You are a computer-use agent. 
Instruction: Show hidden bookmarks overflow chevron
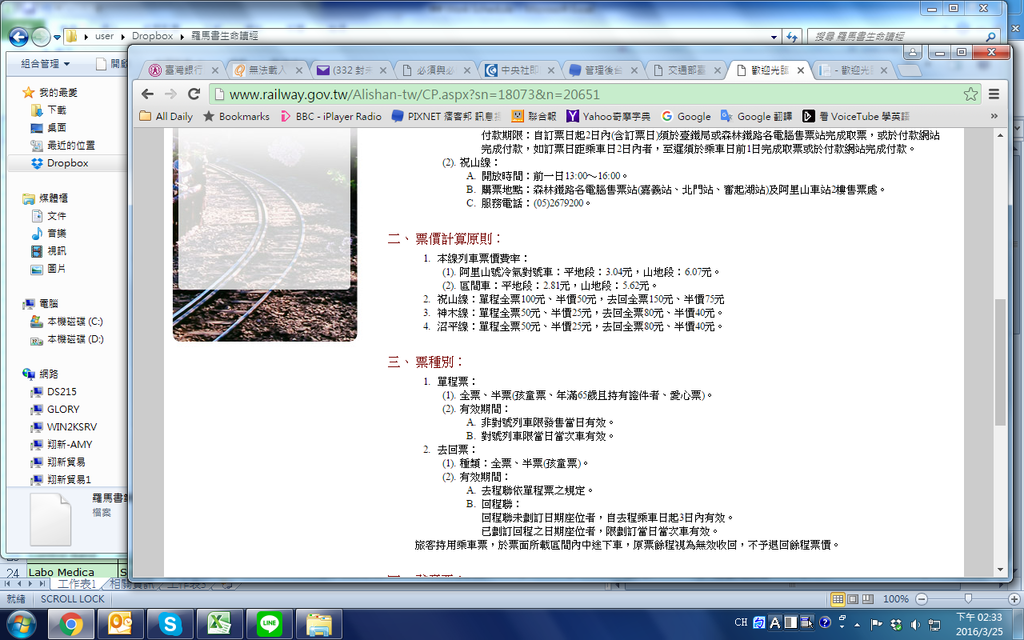pos(994,116)
